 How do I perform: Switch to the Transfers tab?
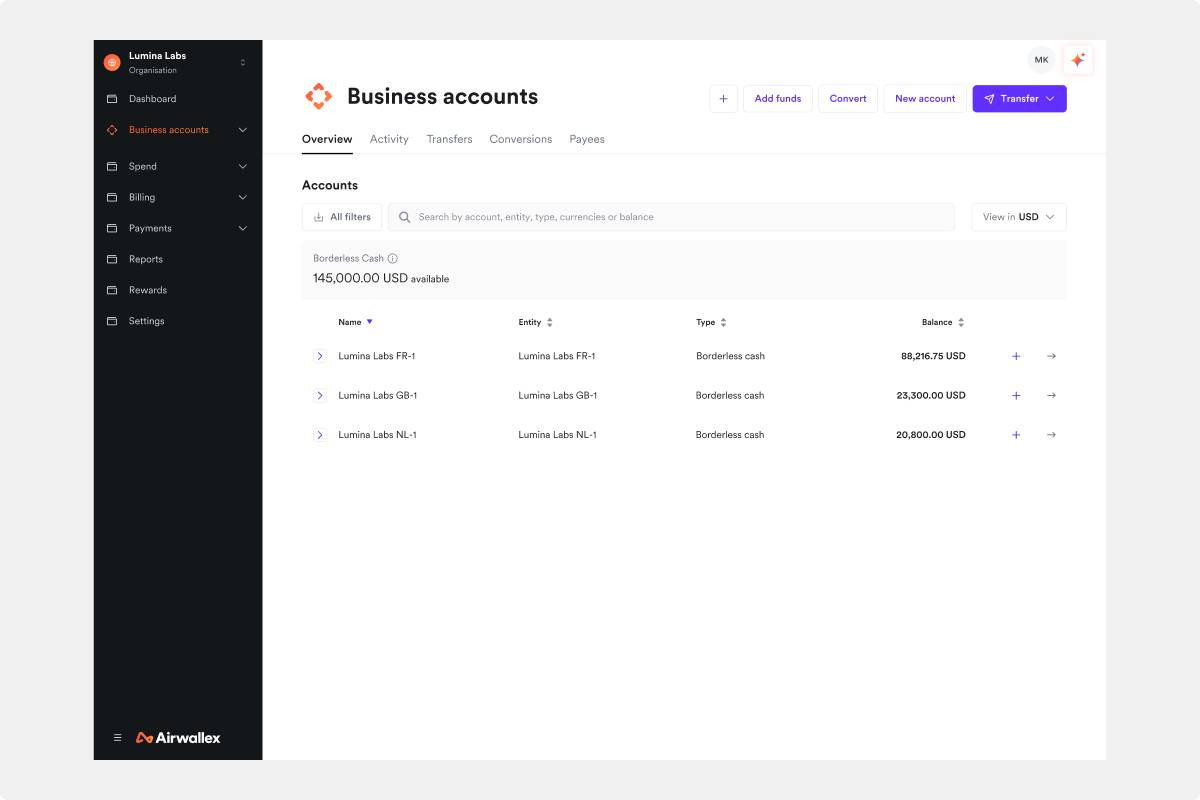pyautogui.click(x=449, y=139)
